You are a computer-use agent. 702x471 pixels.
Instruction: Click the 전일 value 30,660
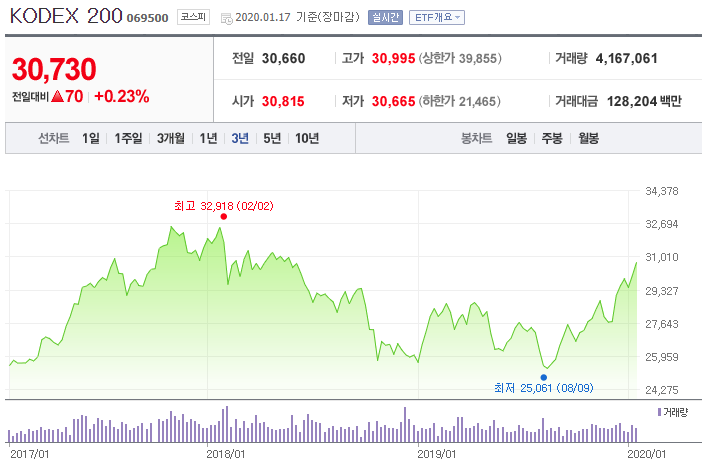click(283, 58)
